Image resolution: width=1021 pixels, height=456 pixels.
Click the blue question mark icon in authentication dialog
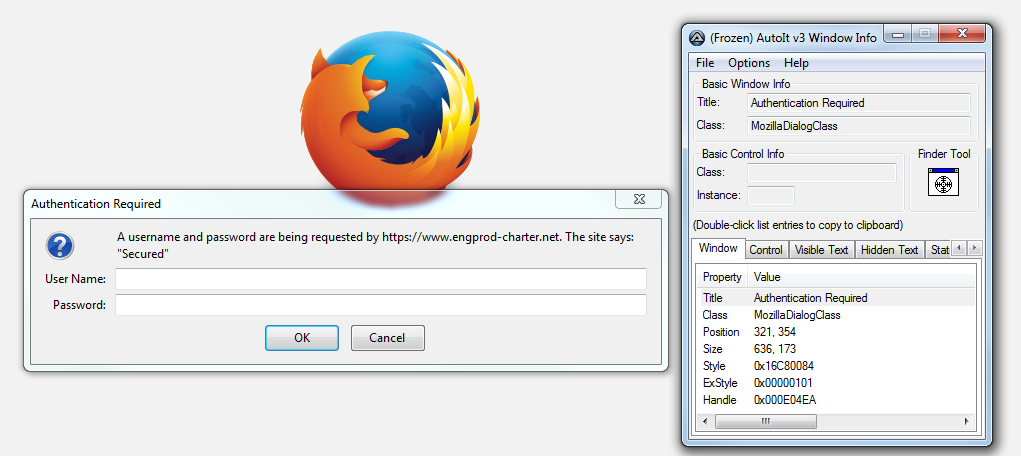59,246
